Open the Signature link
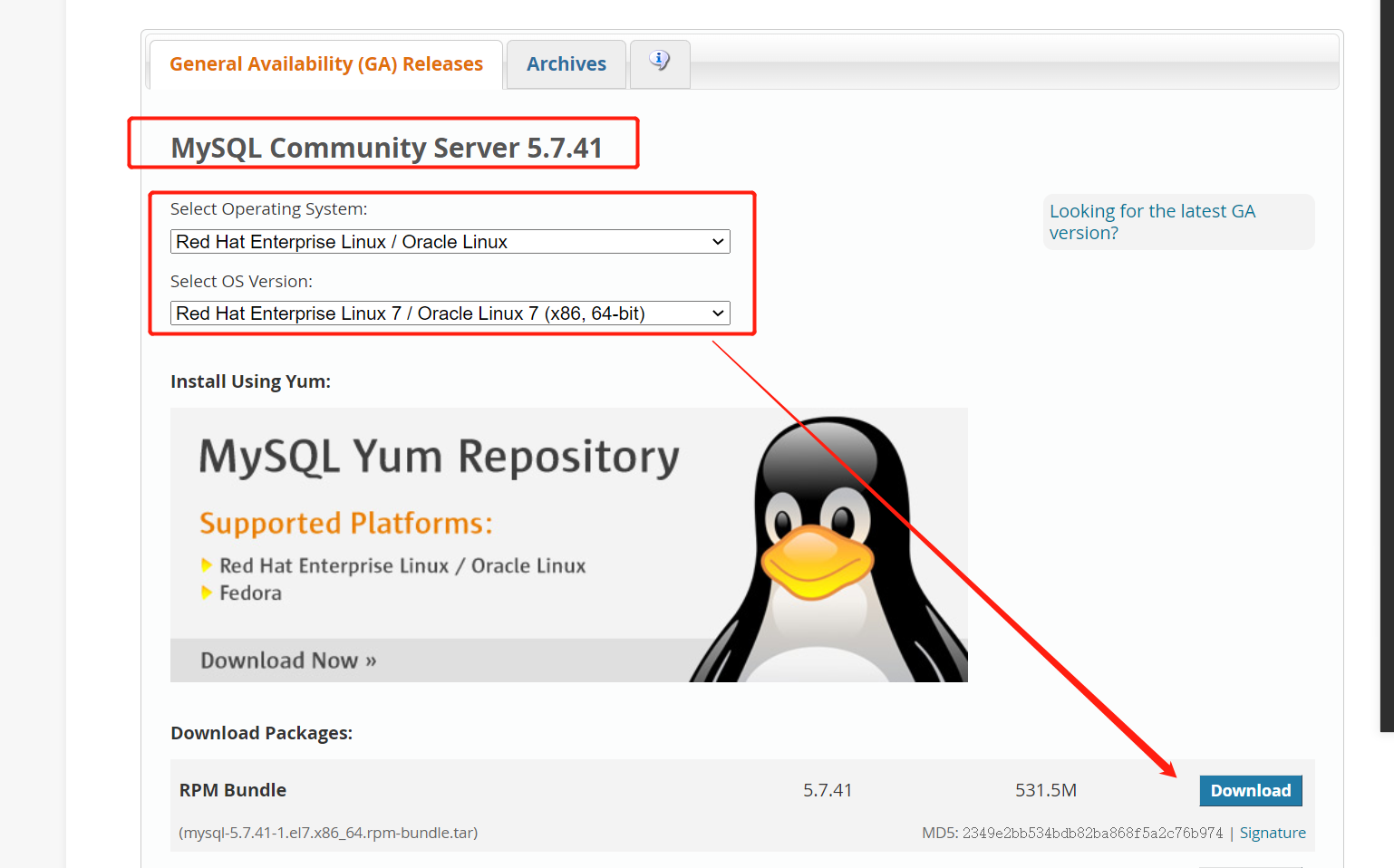The image size is (1394, 868). [1273, 832]
